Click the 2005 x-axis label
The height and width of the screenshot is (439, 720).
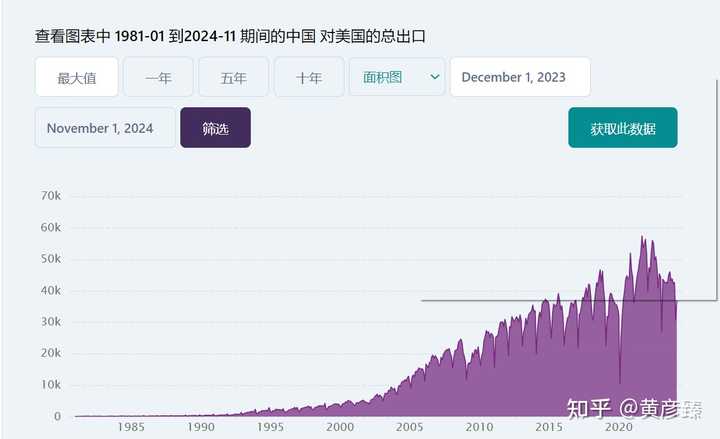pyautogui.click(x=410, y=427)
